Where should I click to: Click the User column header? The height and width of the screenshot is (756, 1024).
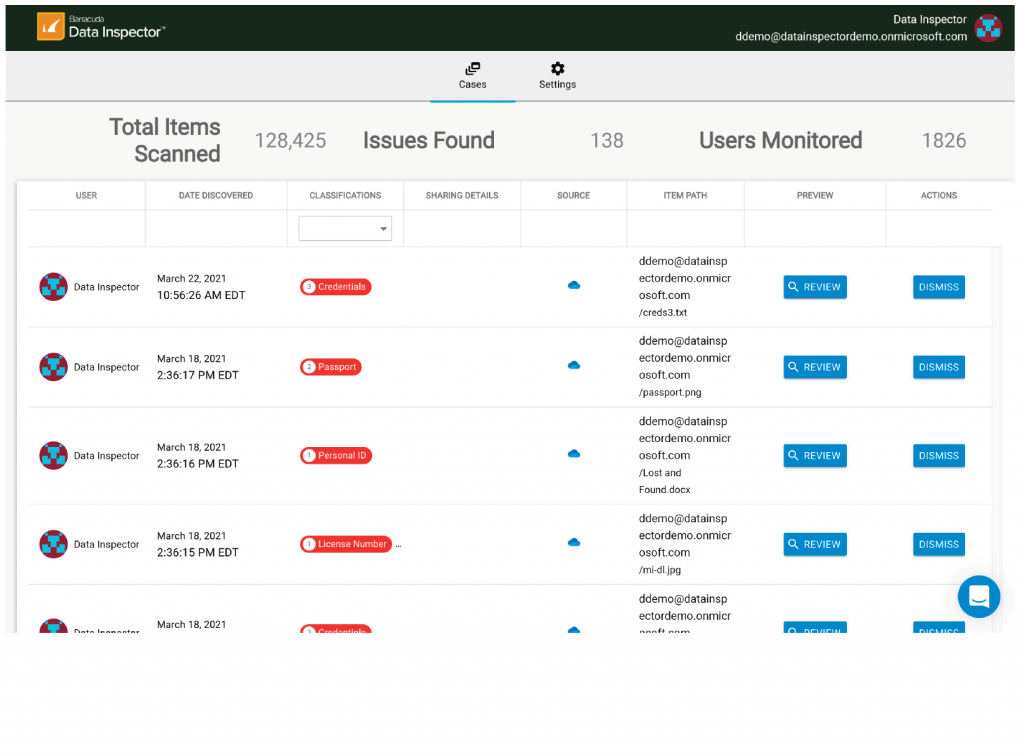pos(86,195)
